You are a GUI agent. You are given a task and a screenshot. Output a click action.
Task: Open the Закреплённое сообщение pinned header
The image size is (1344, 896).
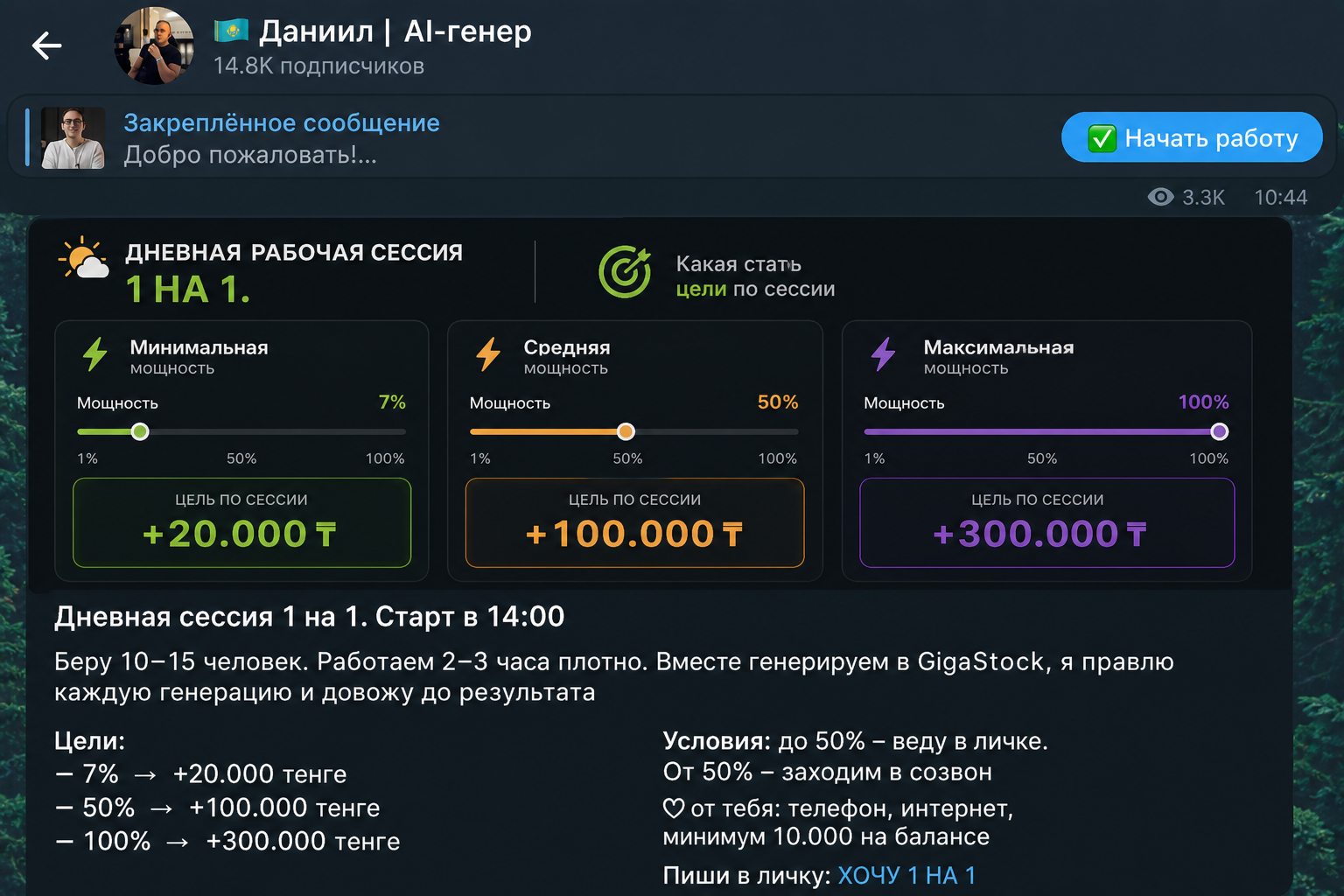point(282,122)
